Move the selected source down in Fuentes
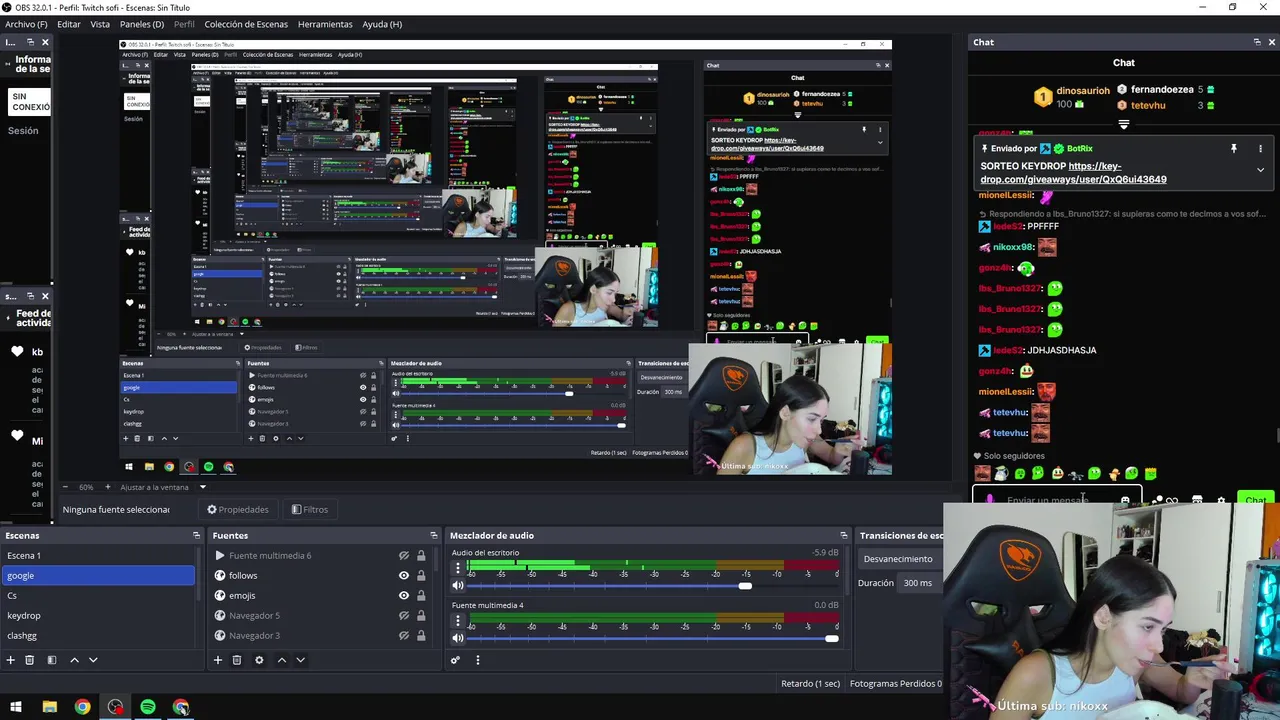Viewport: 1280px width, 720px height. (300, 660)
